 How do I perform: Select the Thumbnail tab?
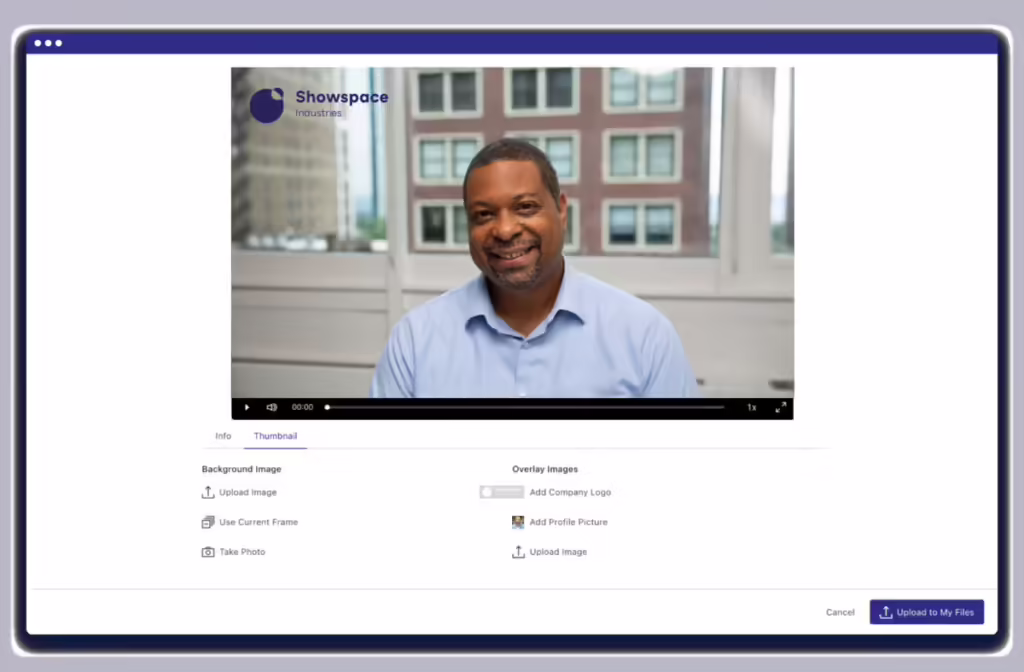(x=275, y=436)
